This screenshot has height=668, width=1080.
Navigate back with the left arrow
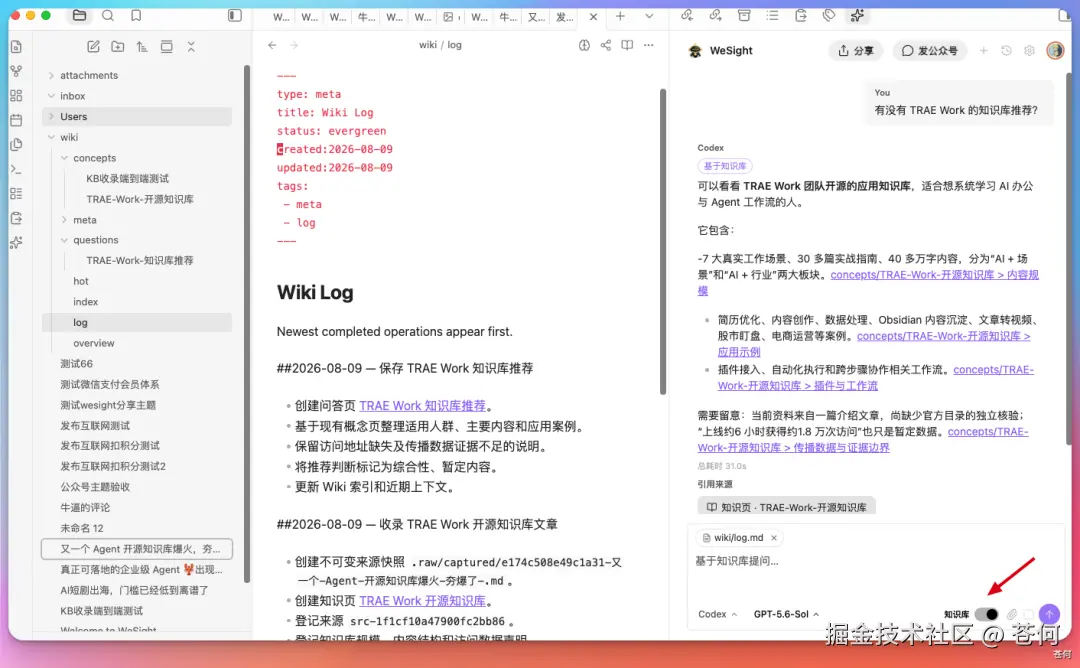tap(272, 45)
